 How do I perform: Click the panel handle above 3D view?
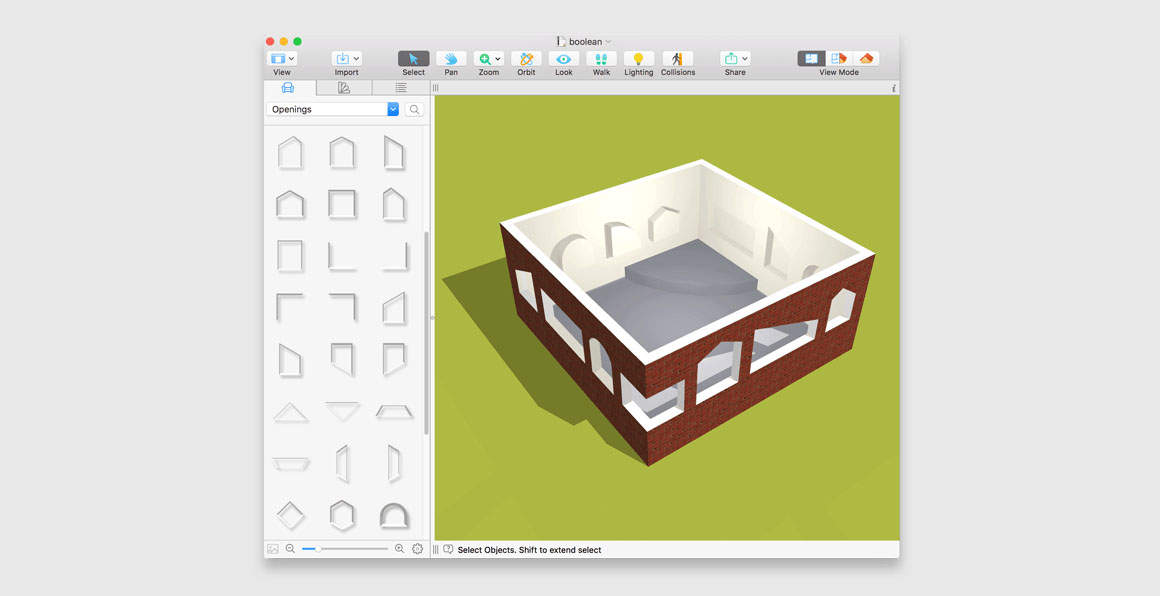pos(436,88)
